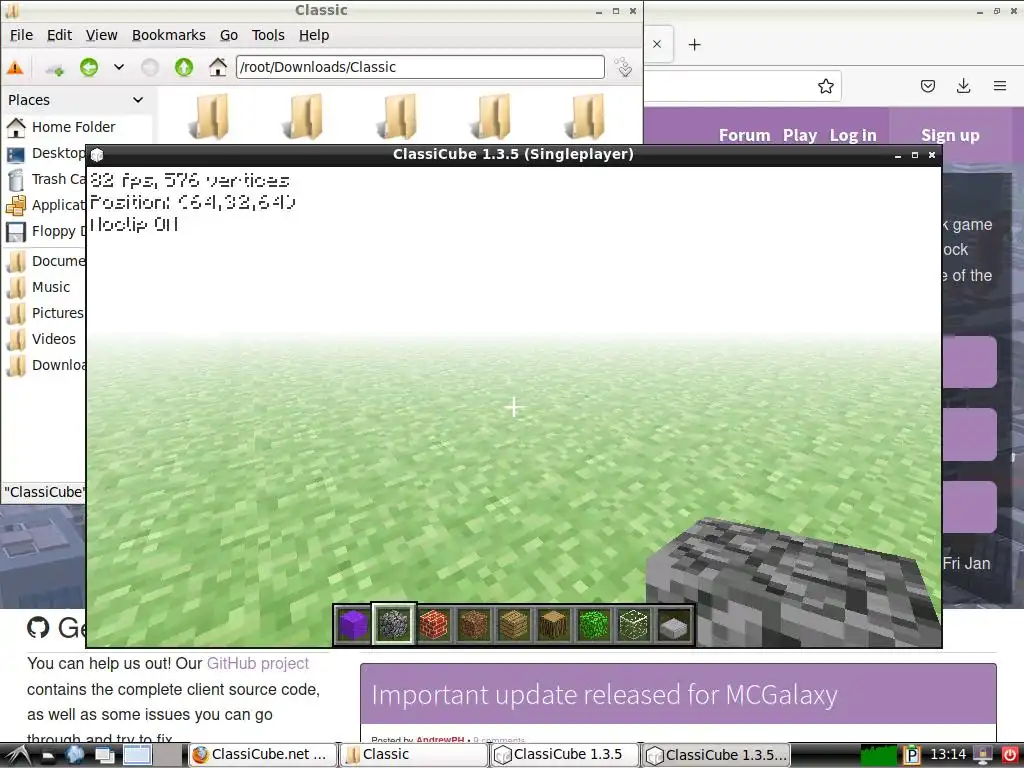Click the go-to-path icon beside the address bar
1024x768 pixels.
coord(623,67)
